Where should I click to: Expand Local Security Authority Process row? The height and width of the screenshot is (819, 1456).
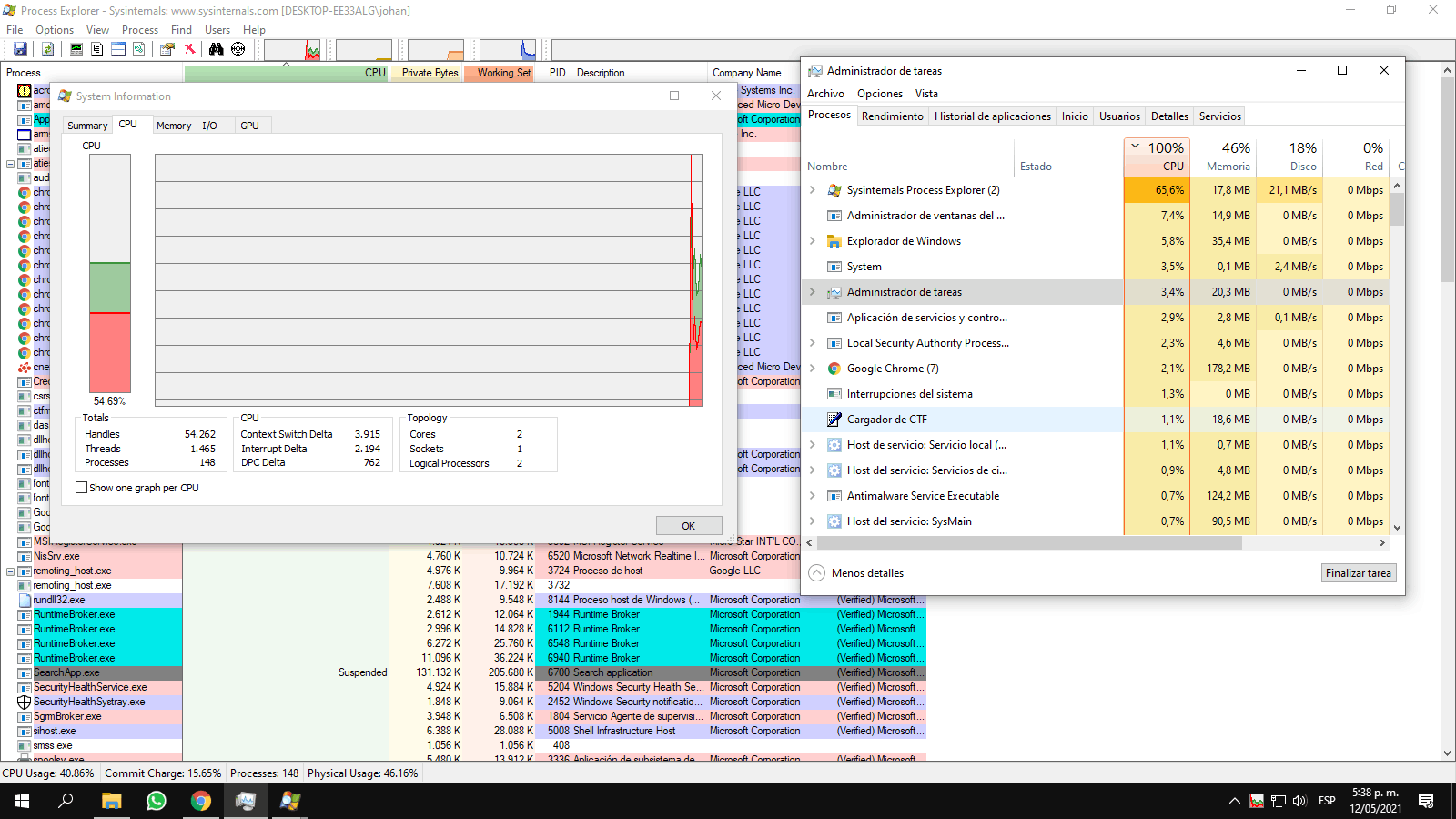point(813,343)
